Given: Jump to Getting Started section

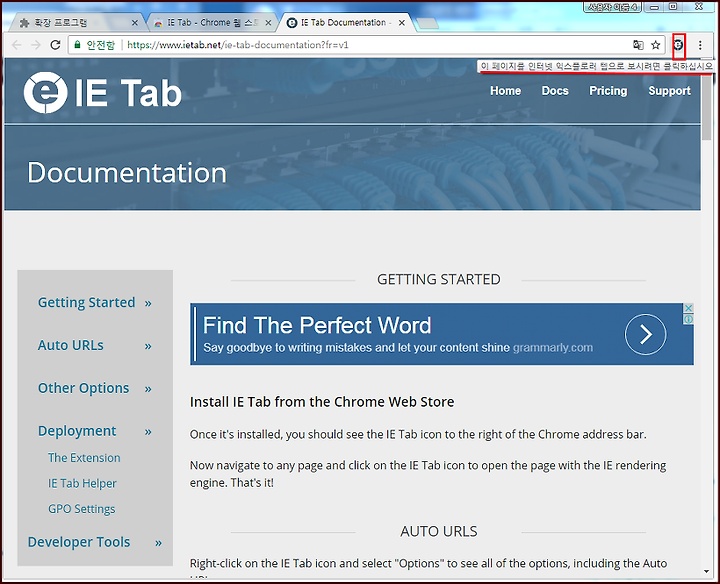Looking at the screenshot, I should pyautogui.click(x=86, y=303).
